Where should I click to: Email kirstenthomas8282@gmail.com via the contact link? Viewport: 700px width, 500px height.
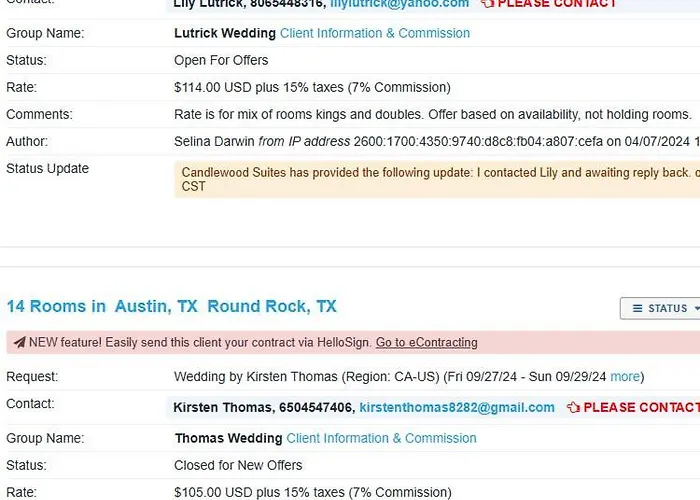click(x=457, y=408)
